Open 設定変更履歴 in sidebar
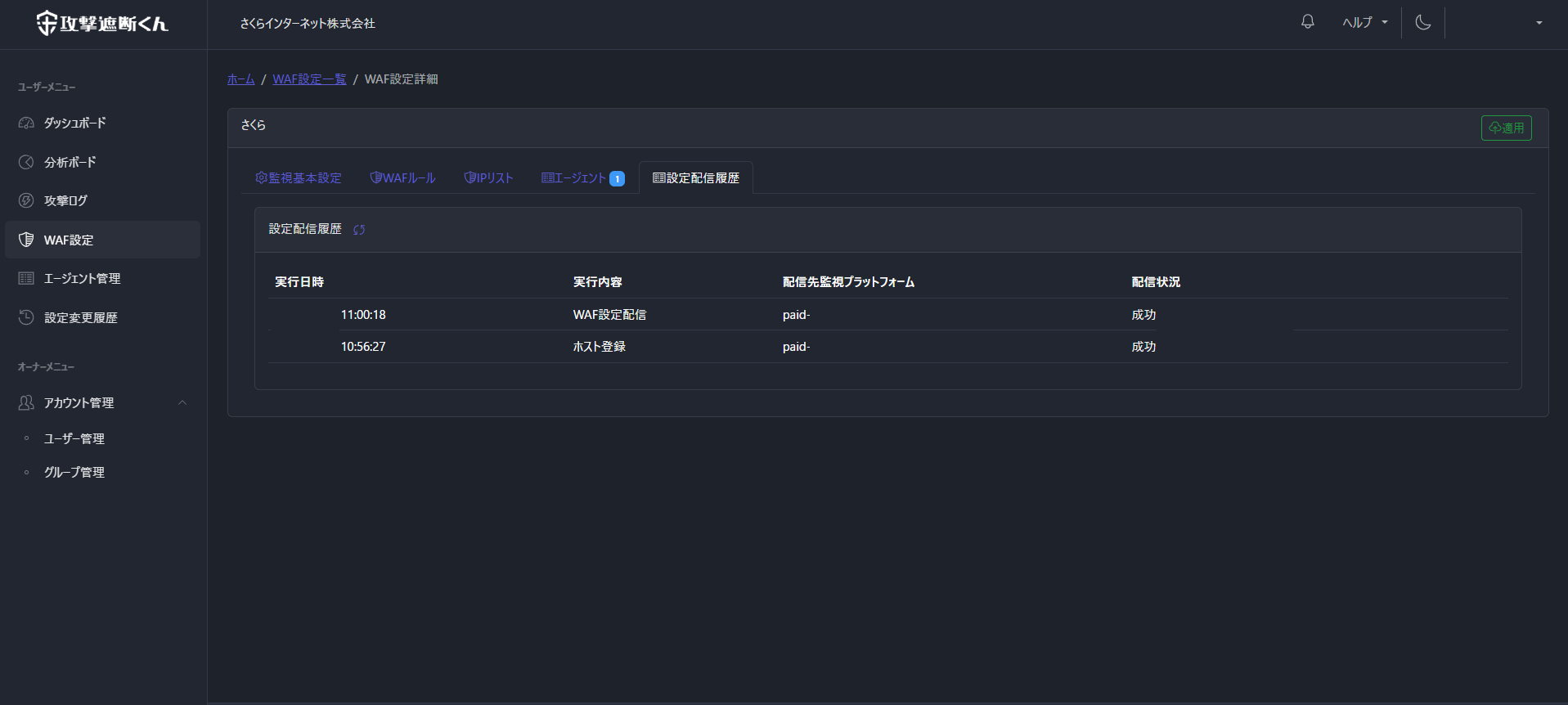This screenshot has height=705, width=1568. point(80,317)
